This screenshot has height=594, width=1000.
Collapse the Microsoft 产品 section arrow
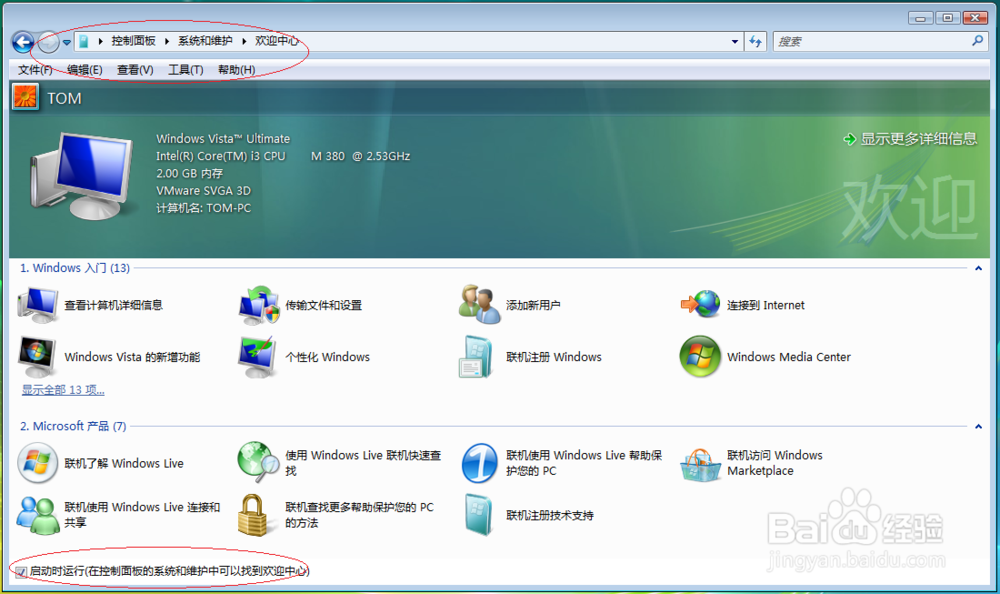click(x=978, y=427)
